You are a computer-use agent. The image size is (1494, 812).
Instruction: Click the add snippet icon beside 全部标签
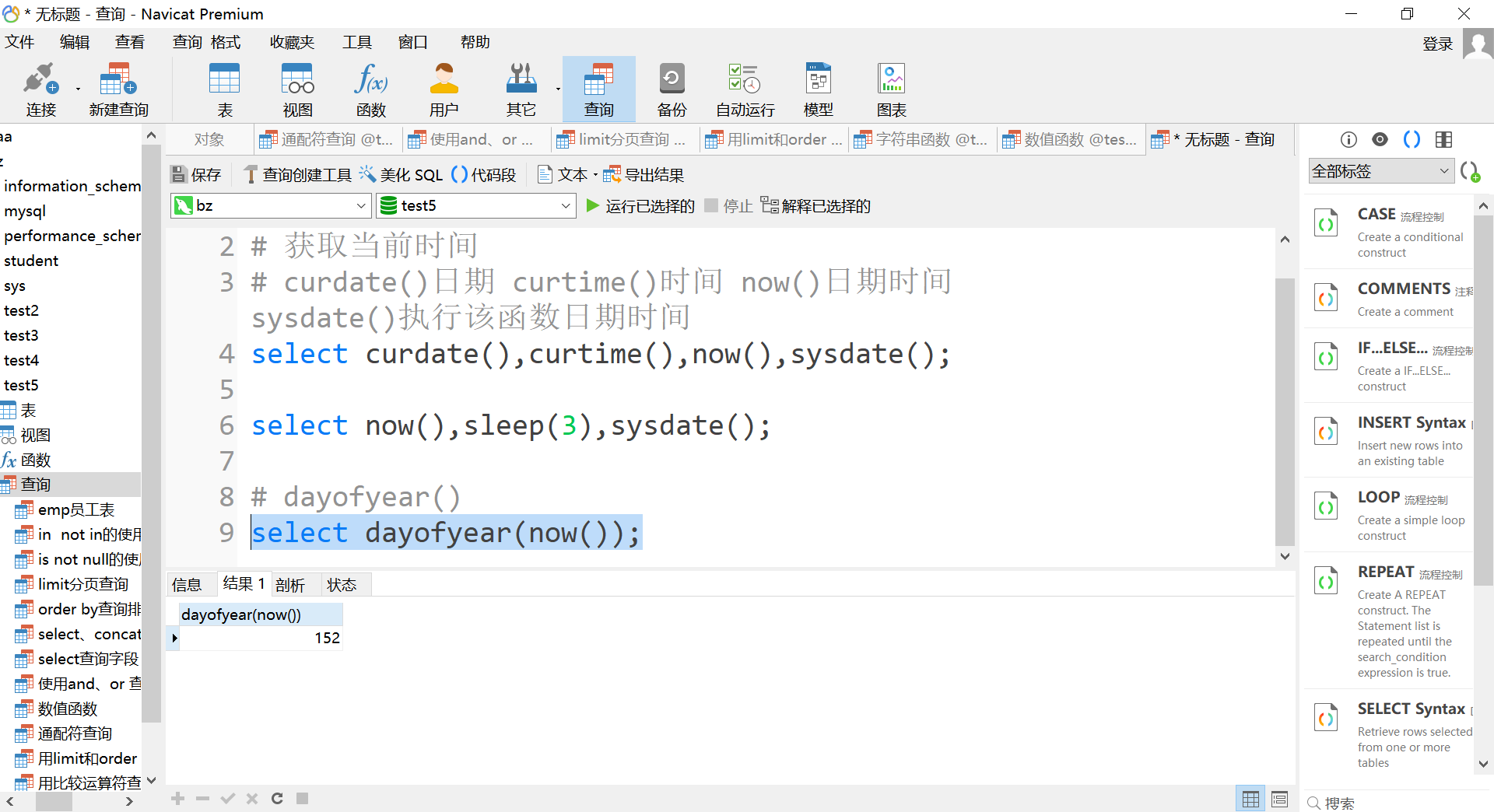[1470, 171]
